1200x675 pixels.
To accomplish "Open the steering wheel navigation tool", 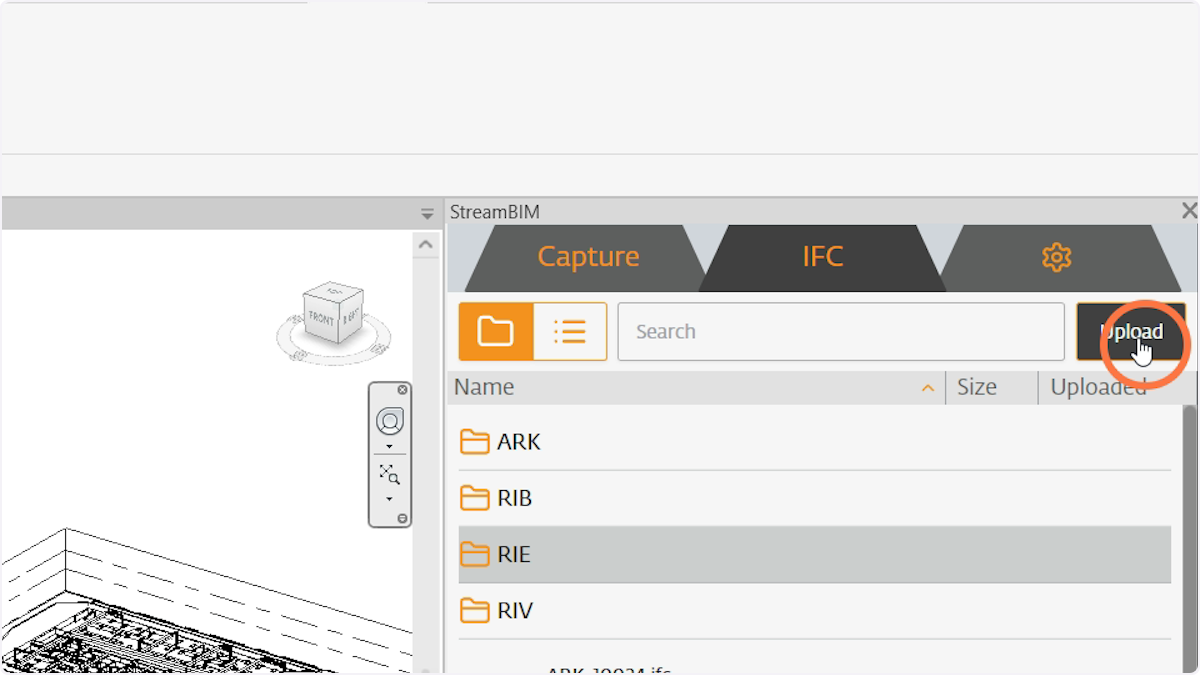I will point(390,421).
